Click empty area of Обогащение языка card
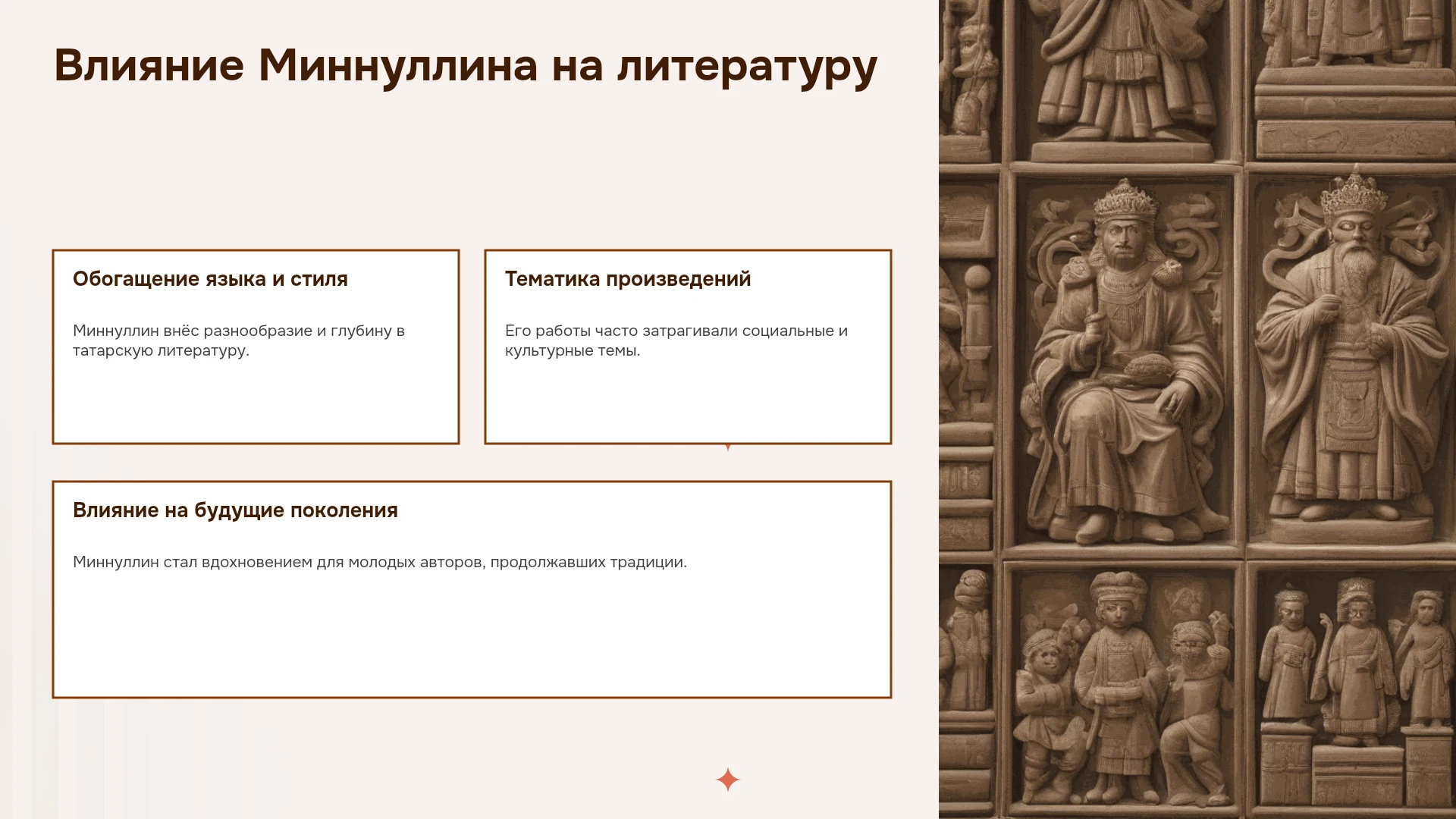The height and width of the screenshot is (819, 1456). 256,402
